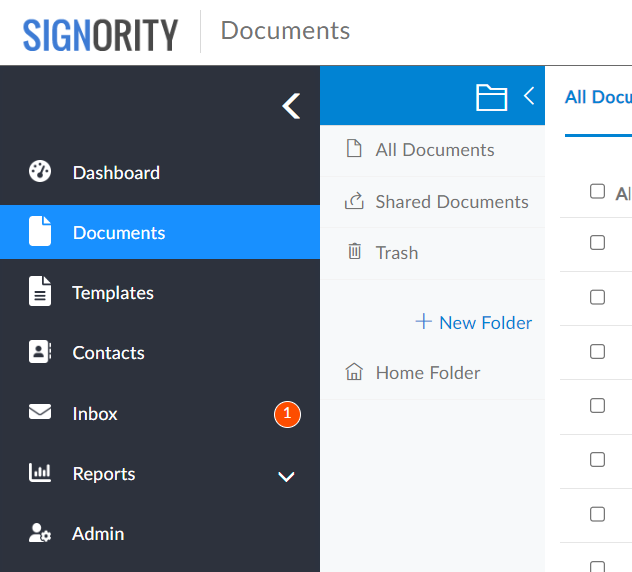Click the Dashboard gauge icon

(x=40, y=172)
